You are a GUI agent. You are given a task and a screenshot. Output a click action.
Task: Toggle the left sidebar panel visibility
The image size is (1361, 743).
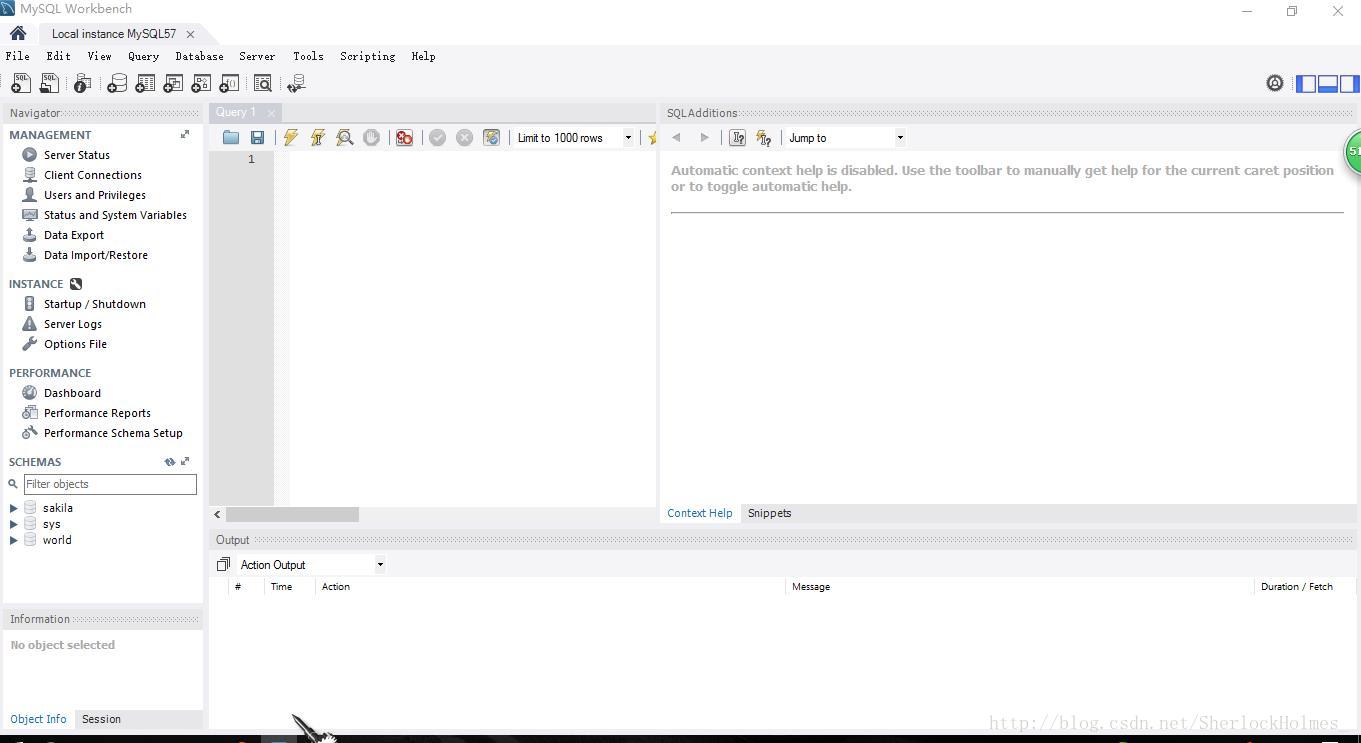coord(1306,84)
